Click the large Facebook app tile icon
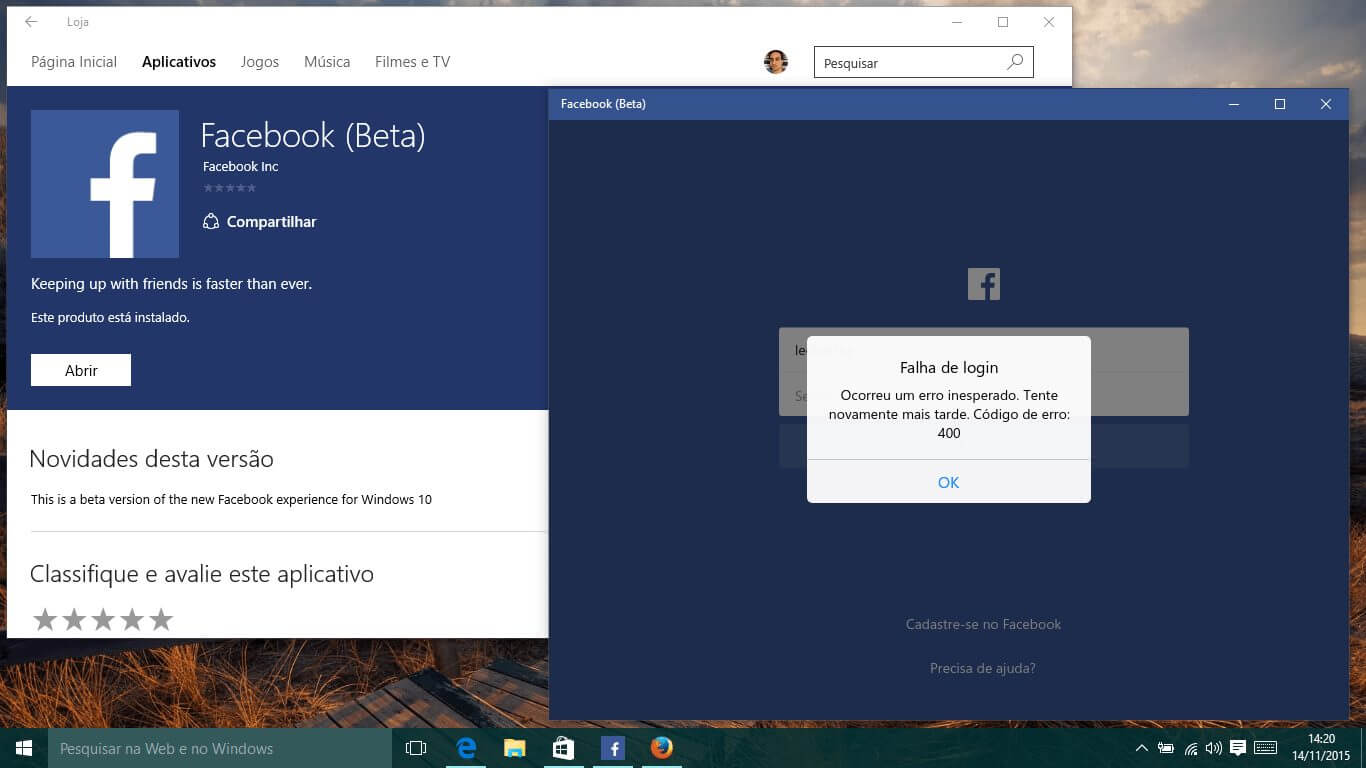The height and width of the screenshot is (768, 1366). [x=105, y=184]
